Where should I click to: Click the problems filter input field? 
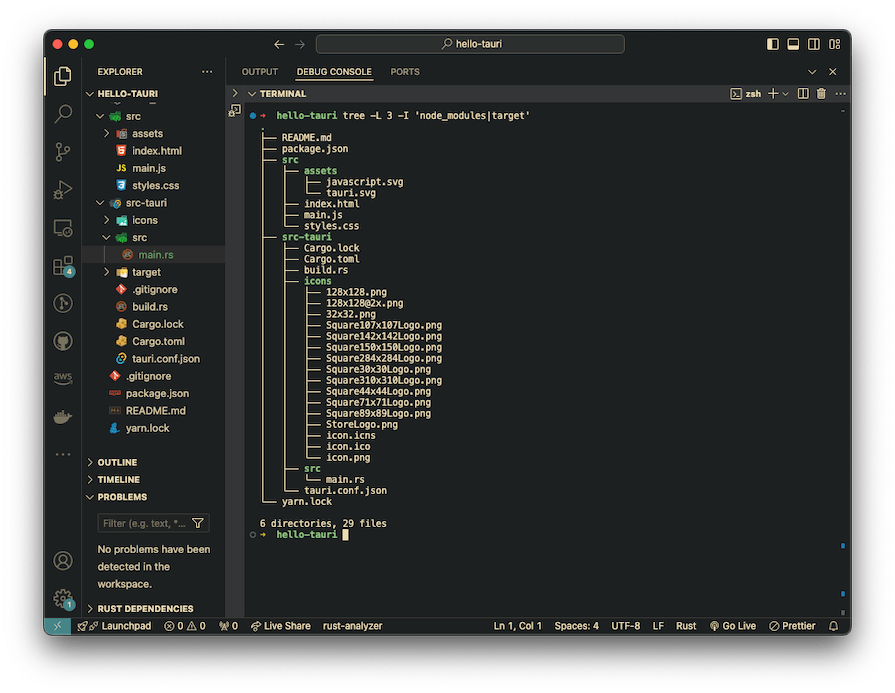point(145,523)
